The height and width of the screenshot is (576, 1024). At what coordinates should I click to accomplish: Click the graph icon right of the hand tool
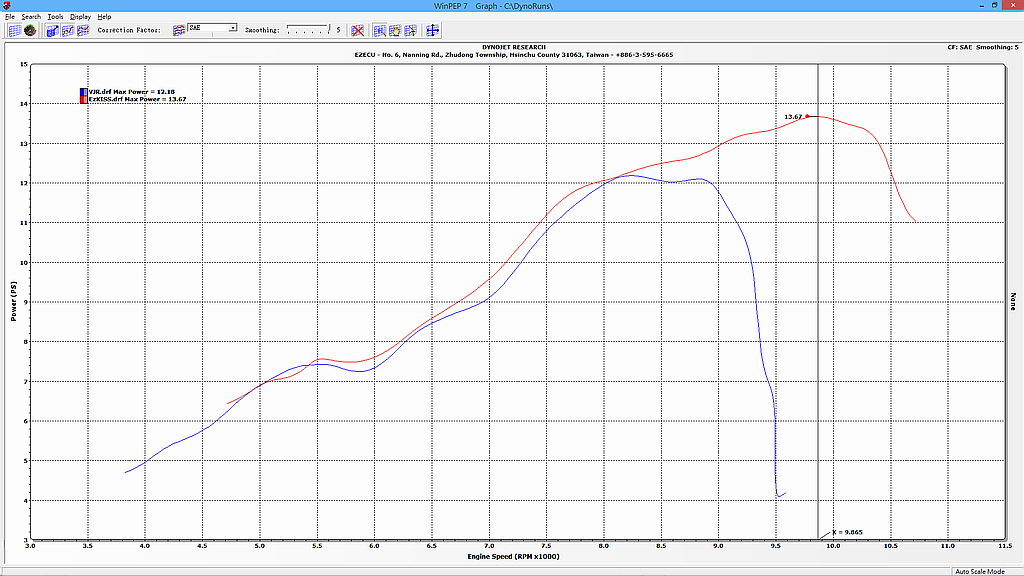click(x=412, y=30)
